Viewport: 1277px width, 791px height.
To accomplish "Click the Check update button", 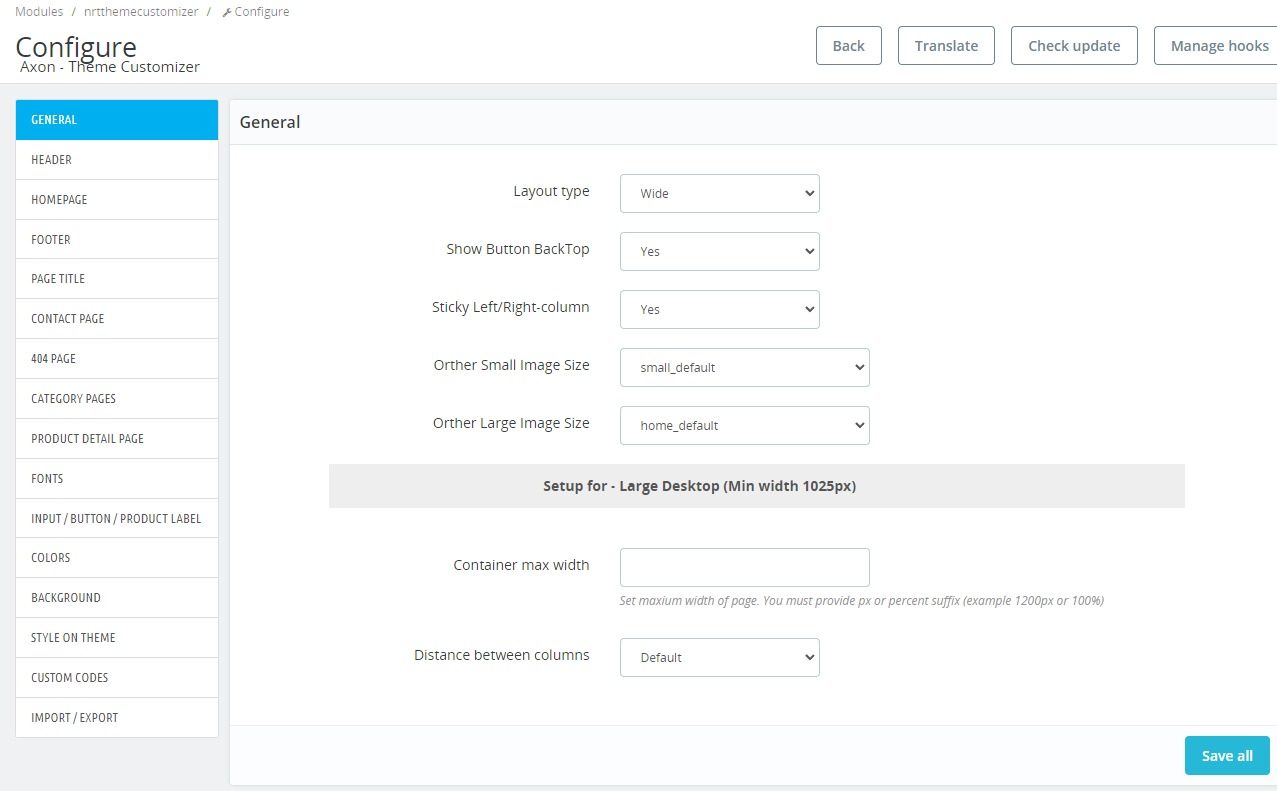I will [x=1073, y=45].
